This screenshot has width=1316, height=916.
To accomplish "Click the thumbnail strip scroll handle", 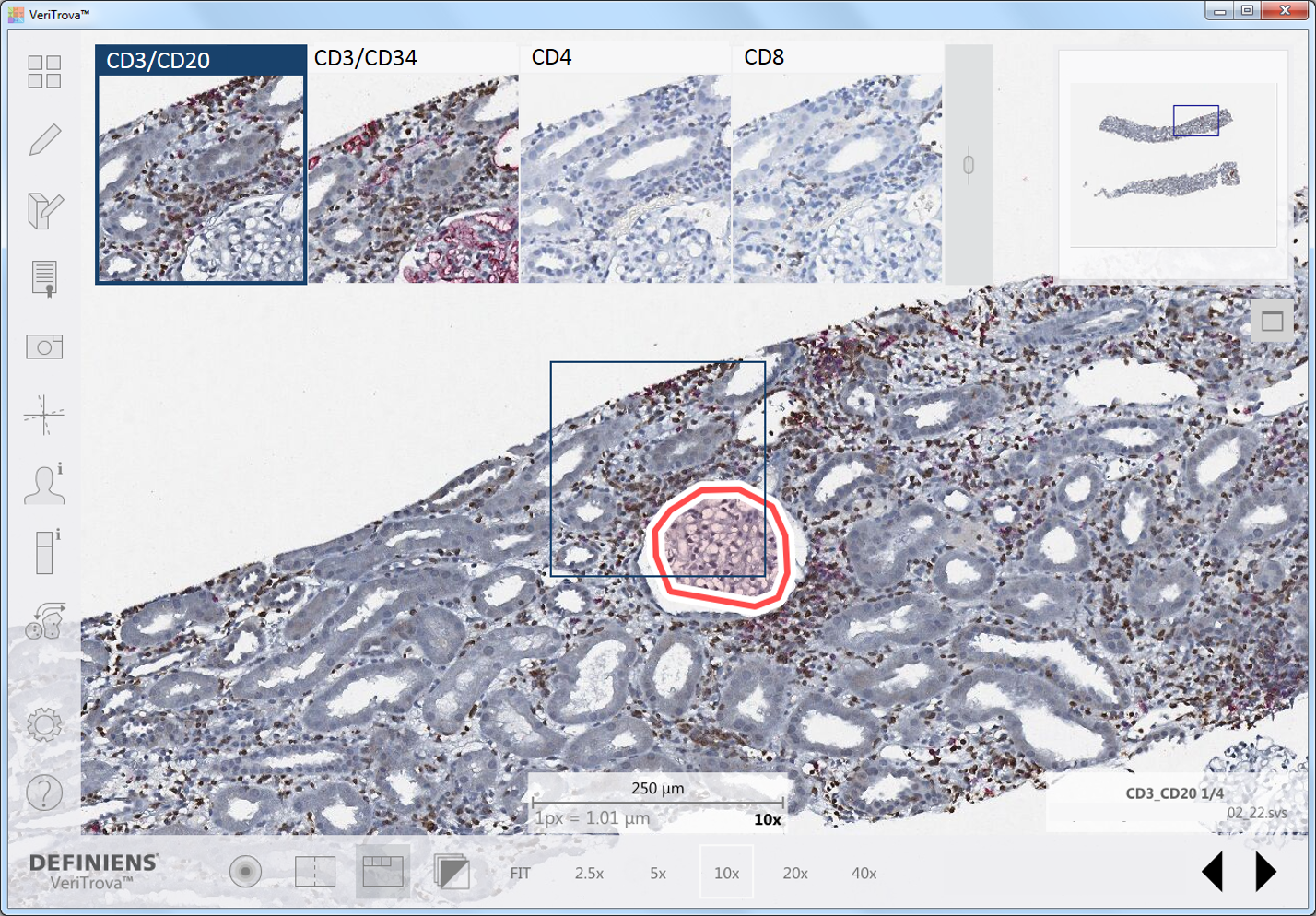I will click(969, 165).
